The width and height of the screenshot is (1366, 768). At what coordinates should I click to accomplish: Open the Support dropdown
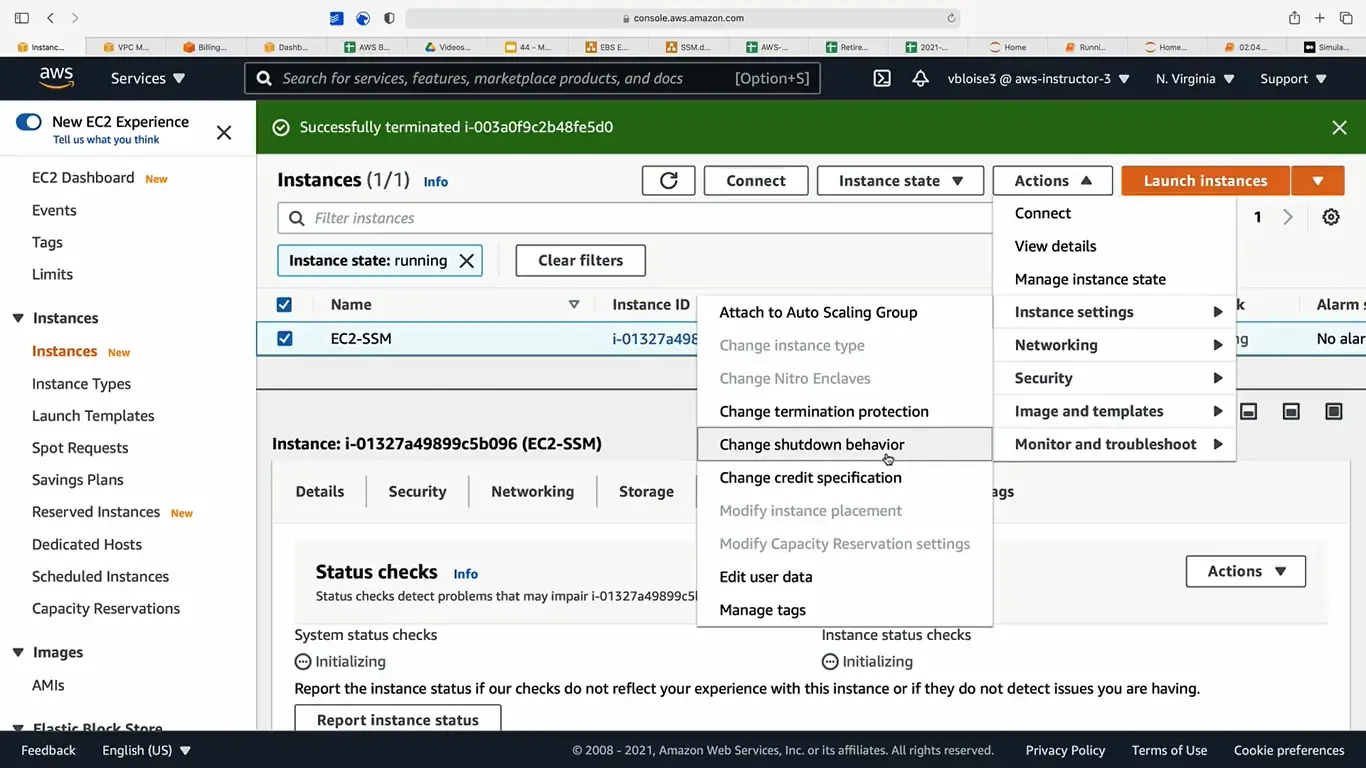tap(1293, 78)
